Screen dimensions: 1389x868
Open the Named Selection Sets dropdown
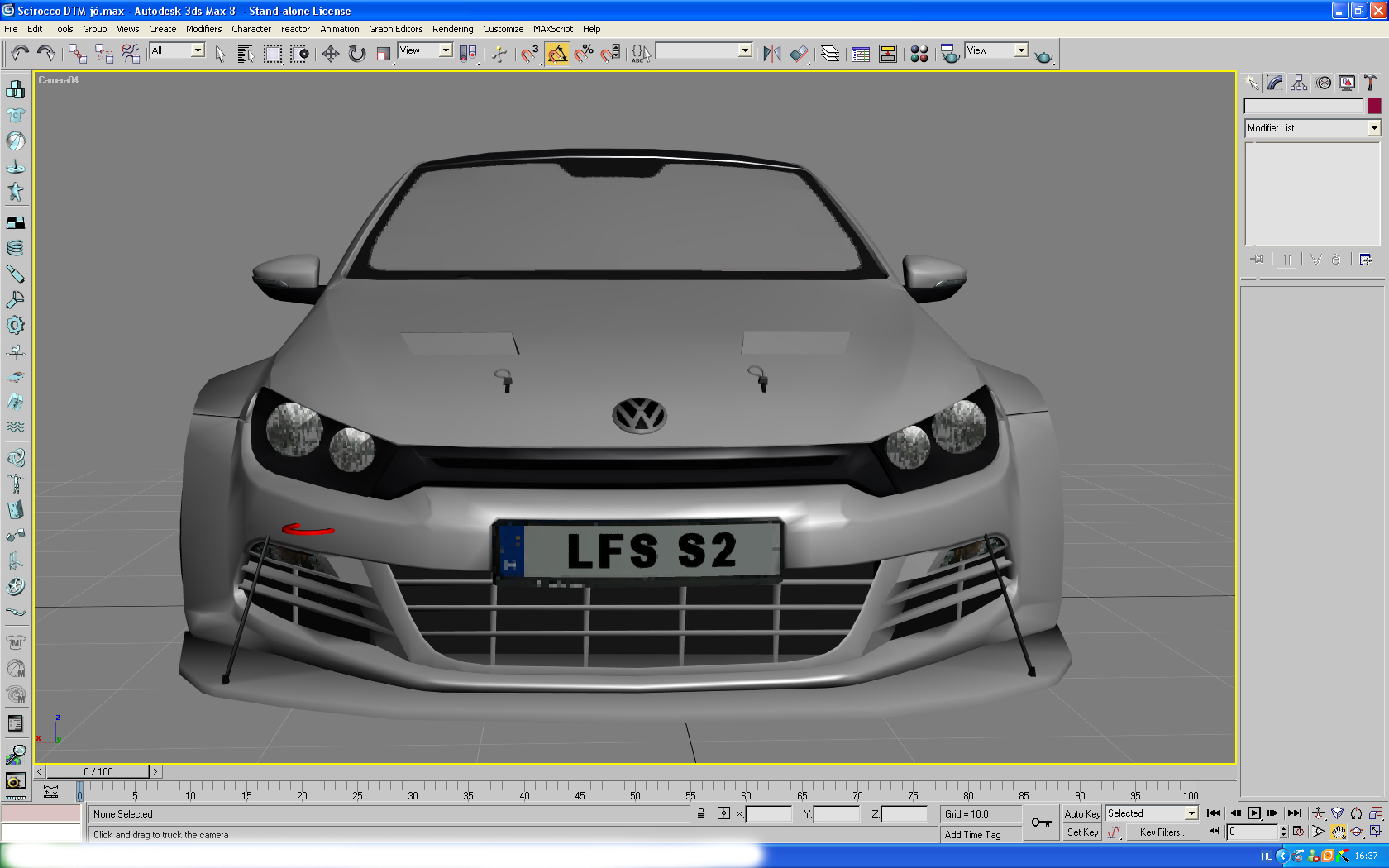[704, 50]
